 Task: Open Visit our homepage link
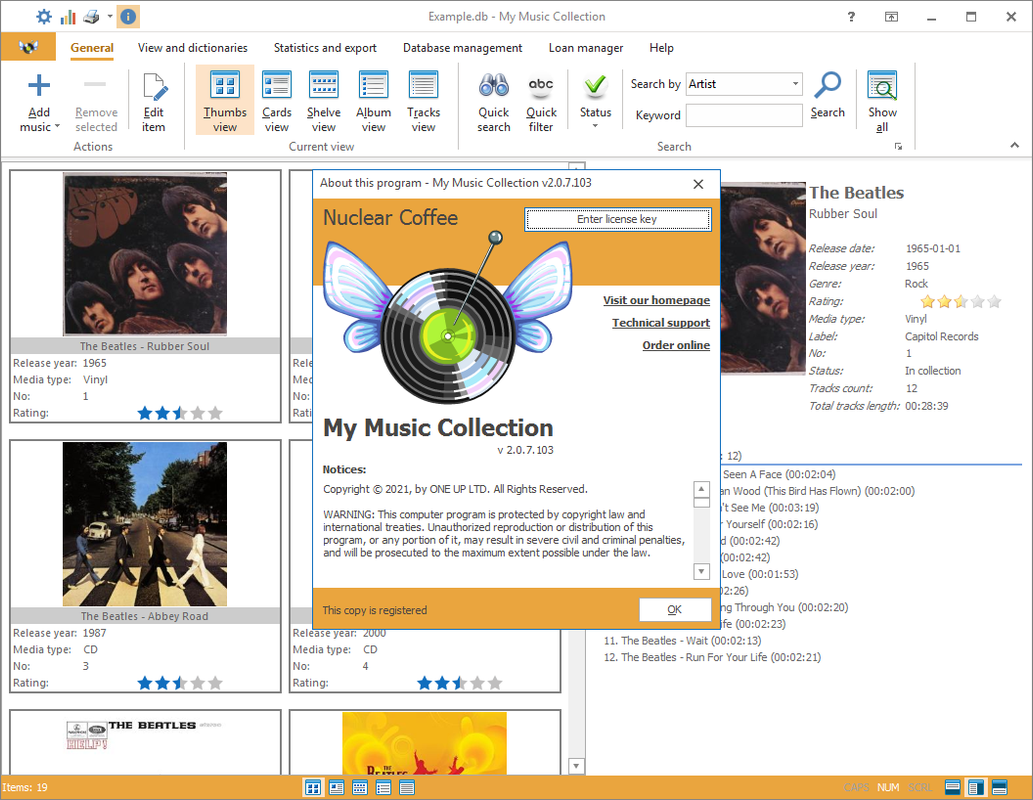tap(656, 300)
